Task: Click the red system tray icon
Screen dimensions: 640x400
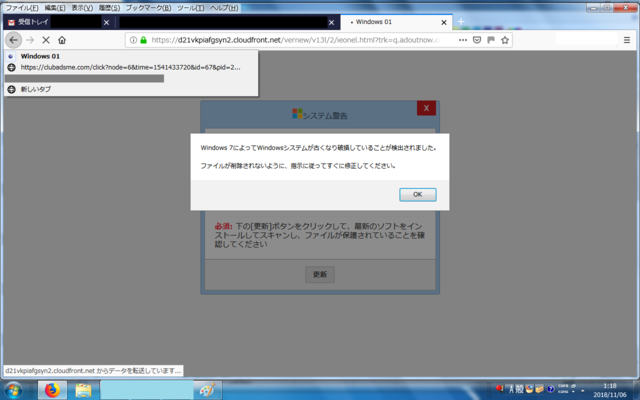Action: click(x=499, y=389)
